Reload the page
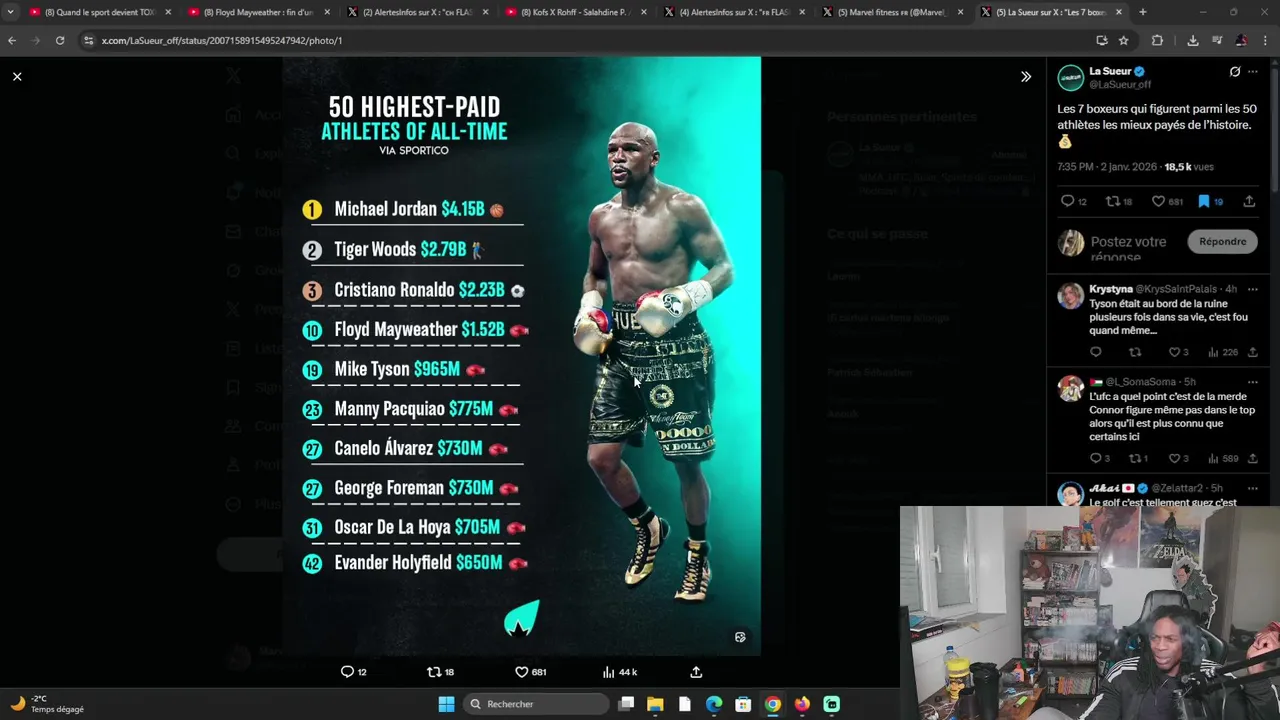The image size is (1280, 720). pyautogui.click(x=60, y=40)
